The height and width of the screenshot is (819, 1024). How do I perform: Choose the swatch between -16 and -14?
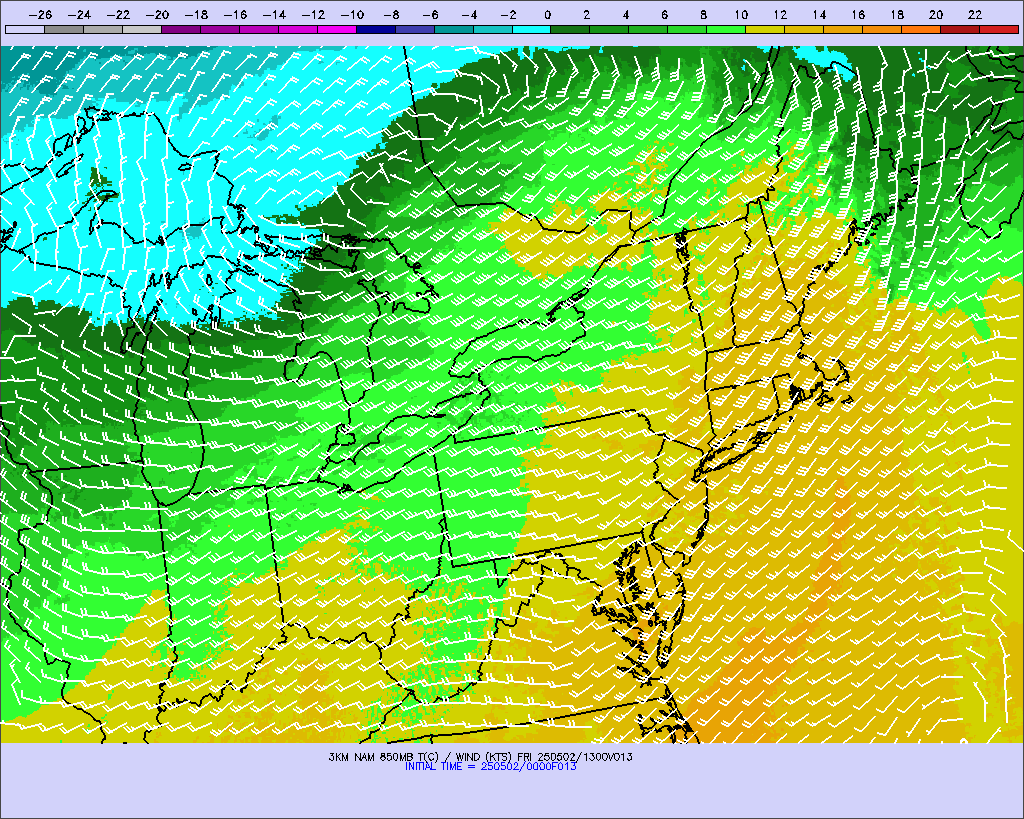coord(259,29)
